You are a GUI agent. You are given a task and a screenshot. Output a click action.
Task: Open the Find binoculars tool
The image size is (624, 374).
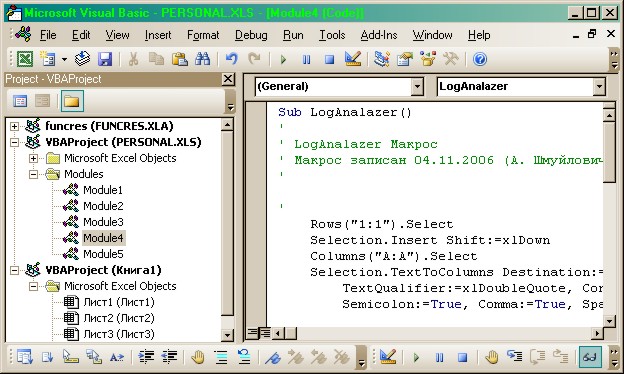point(203,60)
